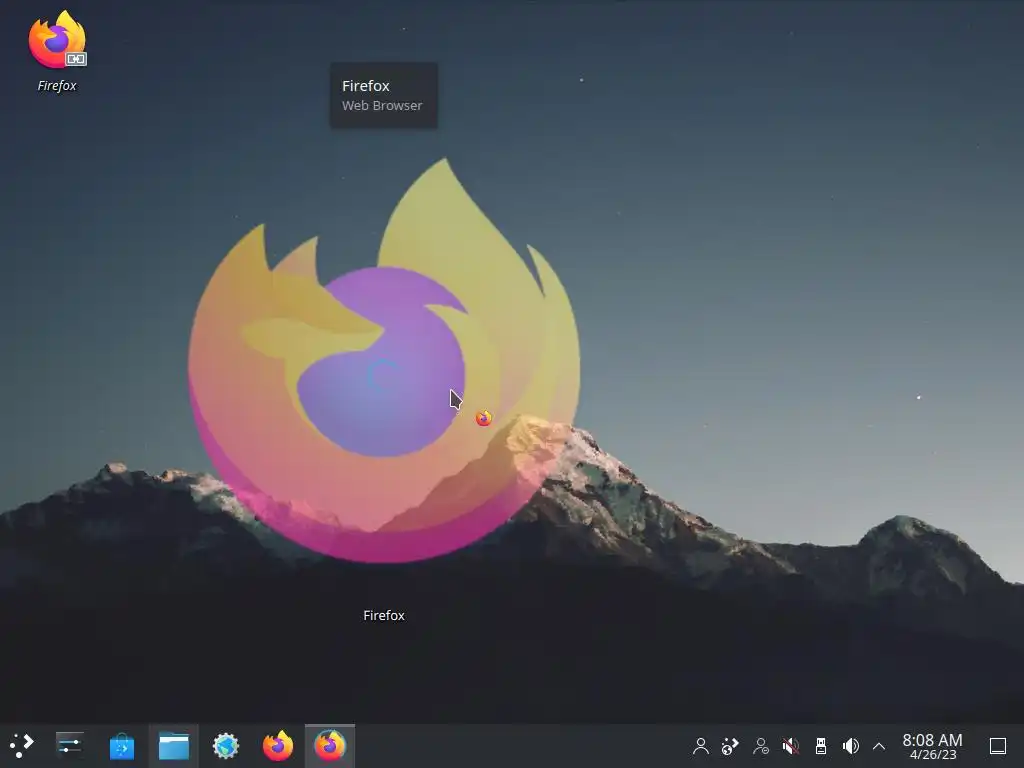
Task: Click the pinned Firefox launcher in taskbar
Action: pyautogui.click(x=278, y=746)
